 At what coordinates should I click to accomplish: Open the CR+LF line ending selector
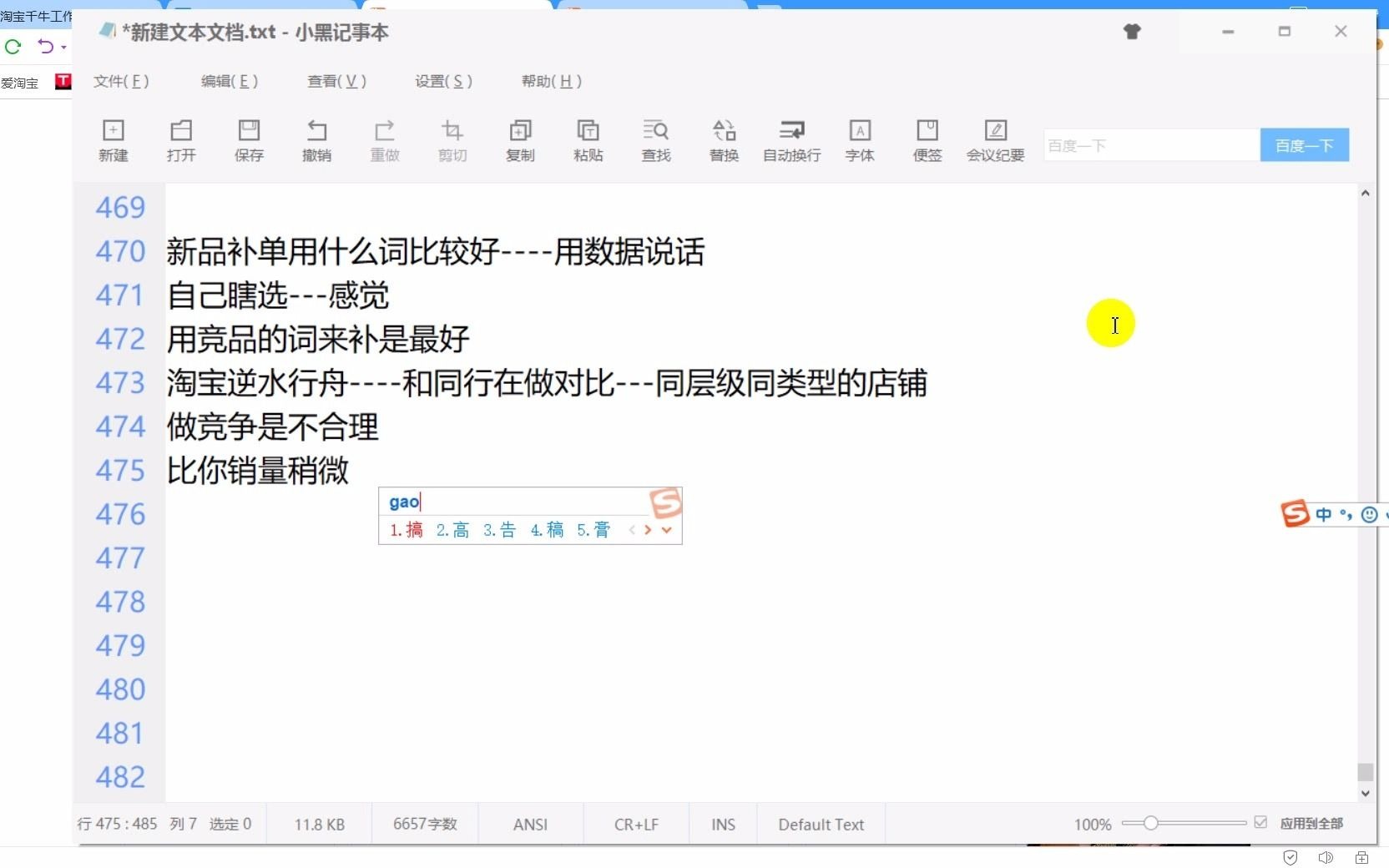636,825
